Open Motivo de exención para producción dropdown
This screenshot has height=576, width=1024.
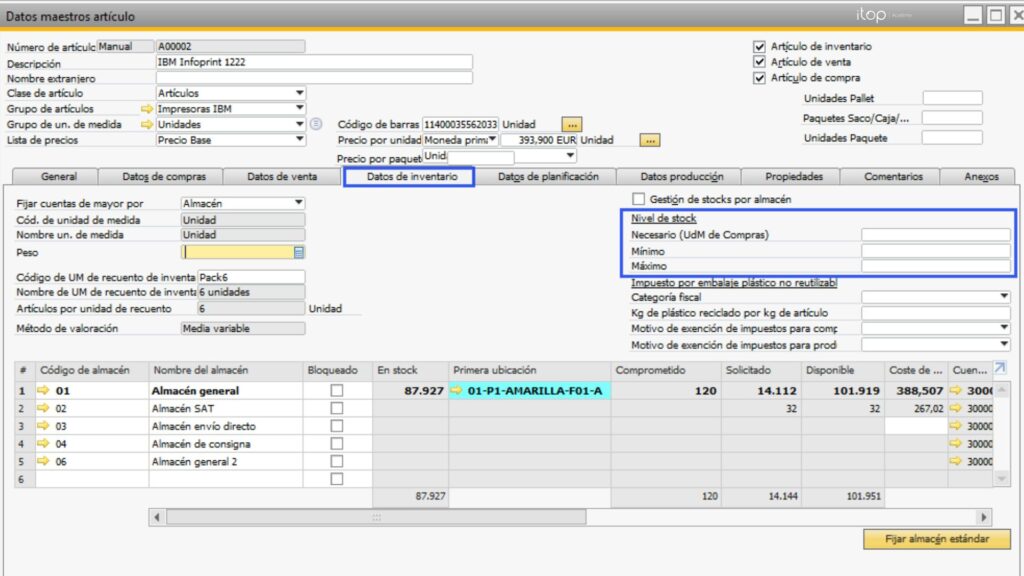pos(1004,344)
